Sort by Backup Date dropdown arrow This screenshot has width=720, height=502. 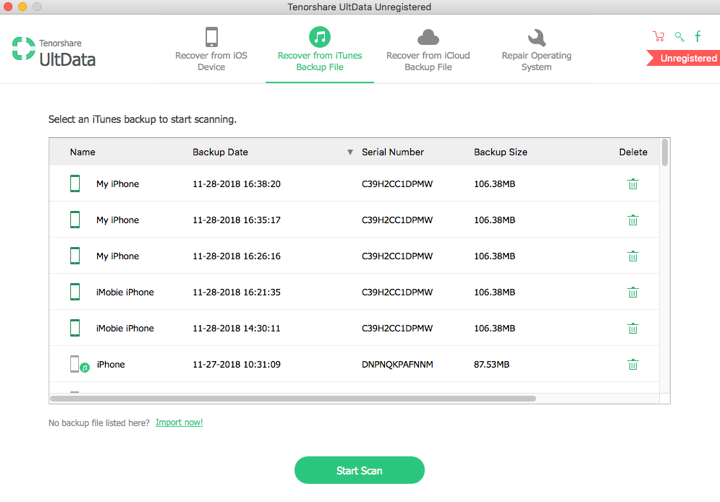pyautogui.click(x=350, y=153)
